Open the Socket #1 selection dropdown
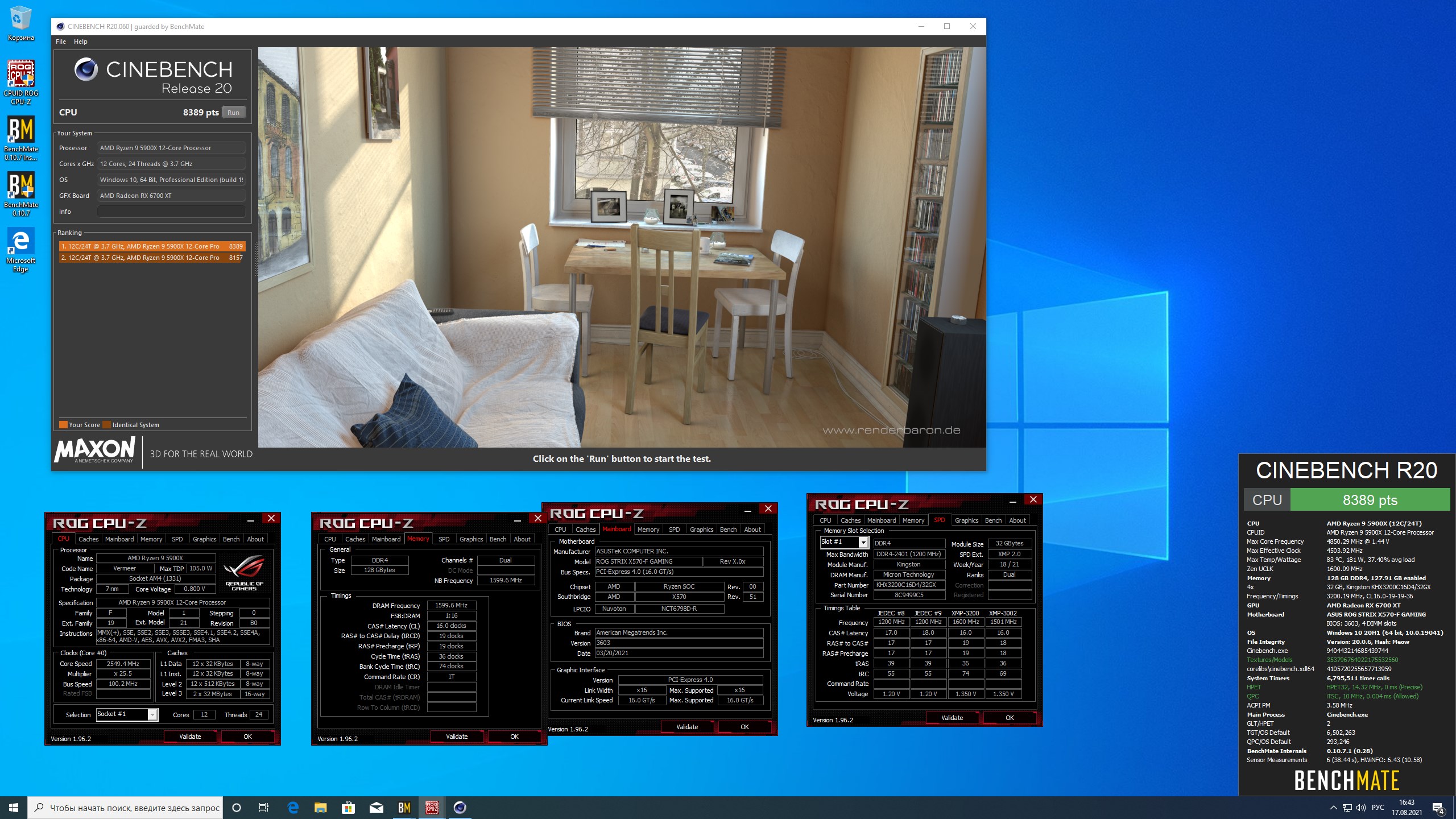Screen dimensions: 1456x819 click(x=127, y=714)
